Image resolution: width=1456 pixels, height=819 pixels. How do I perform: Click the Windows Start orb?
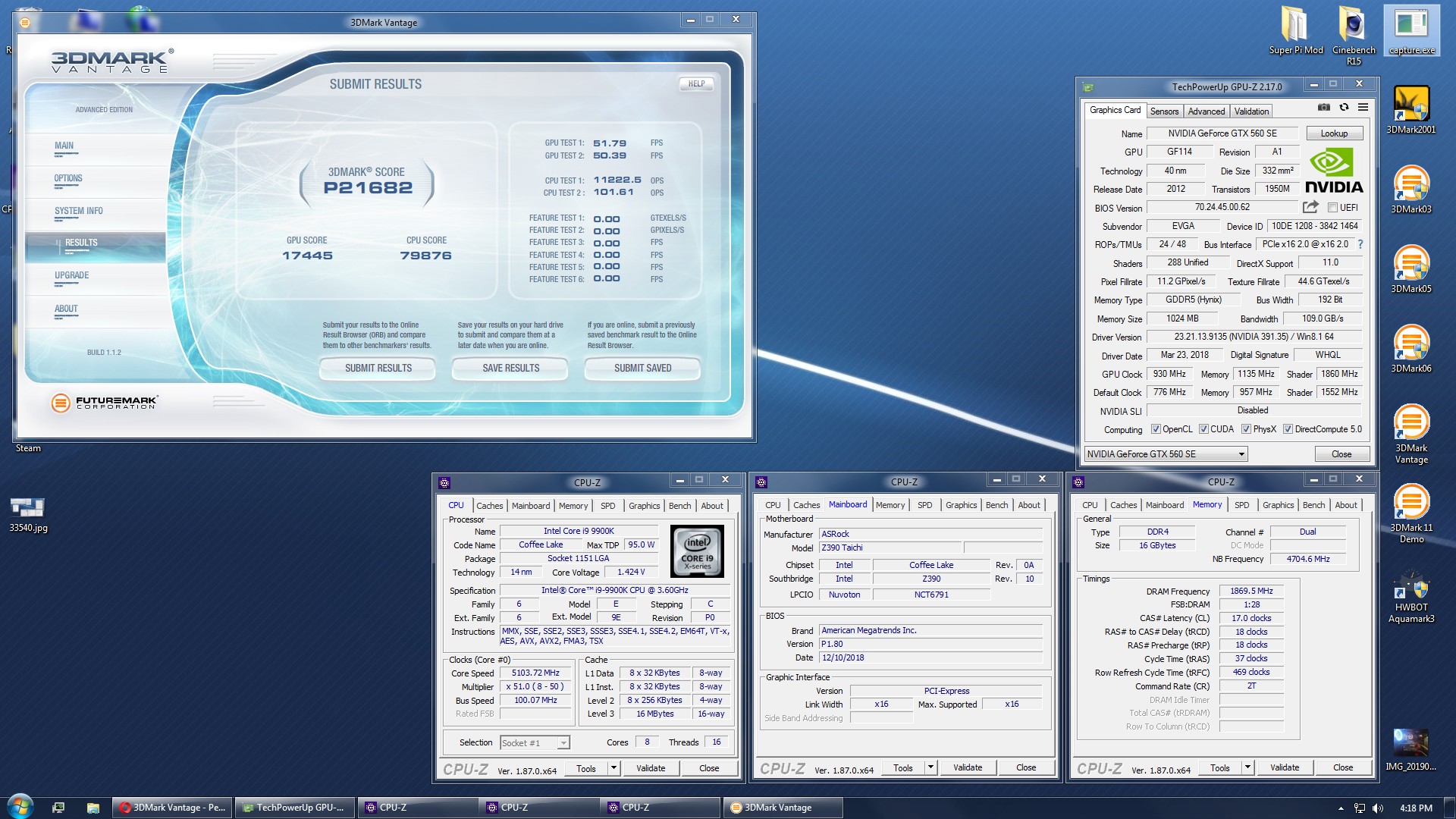tap(20, 807)
